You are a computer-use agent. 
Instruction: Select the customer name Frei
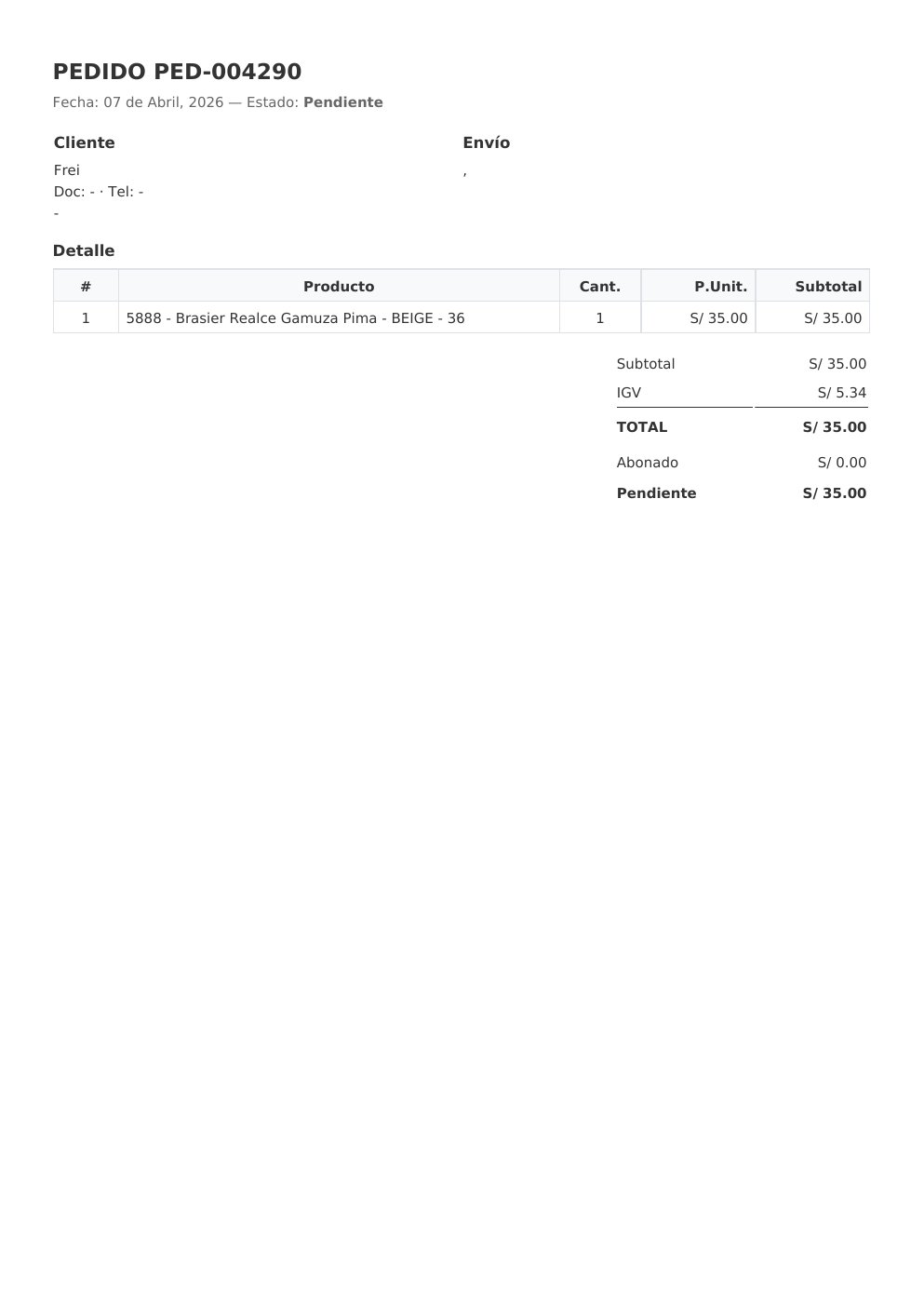click(x=67, y=170)
